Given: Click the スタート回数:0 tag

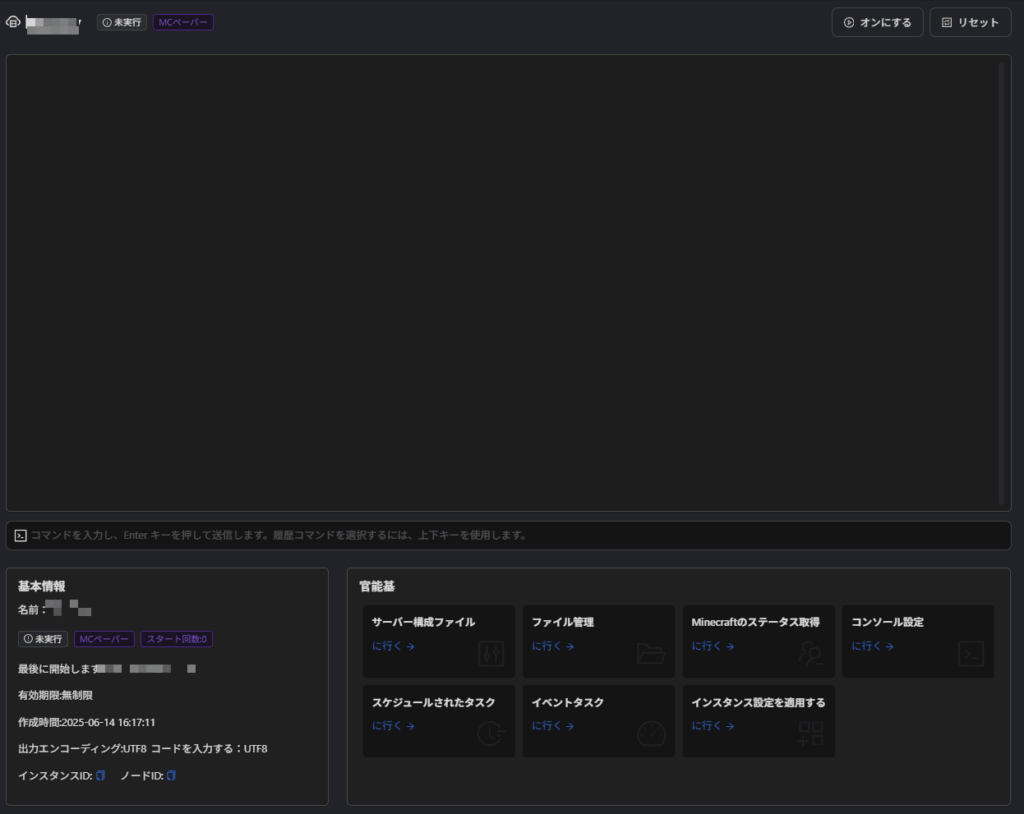Looking at the screenshot, I should (176, 639).
